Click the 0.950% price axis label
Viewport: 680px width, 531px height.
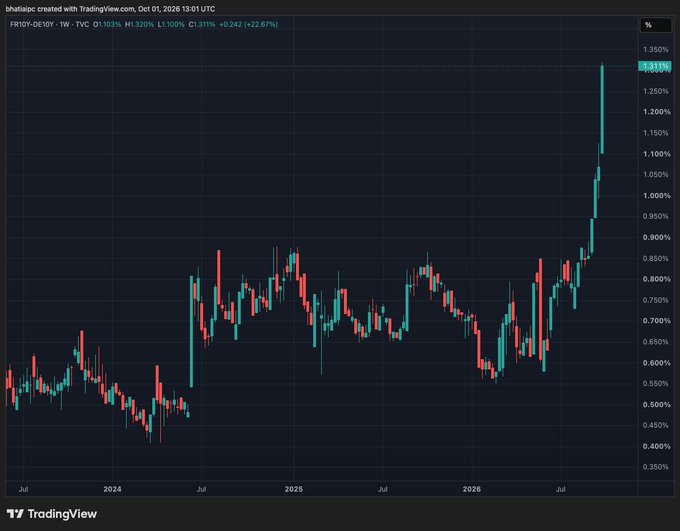(x=656, y=216)
